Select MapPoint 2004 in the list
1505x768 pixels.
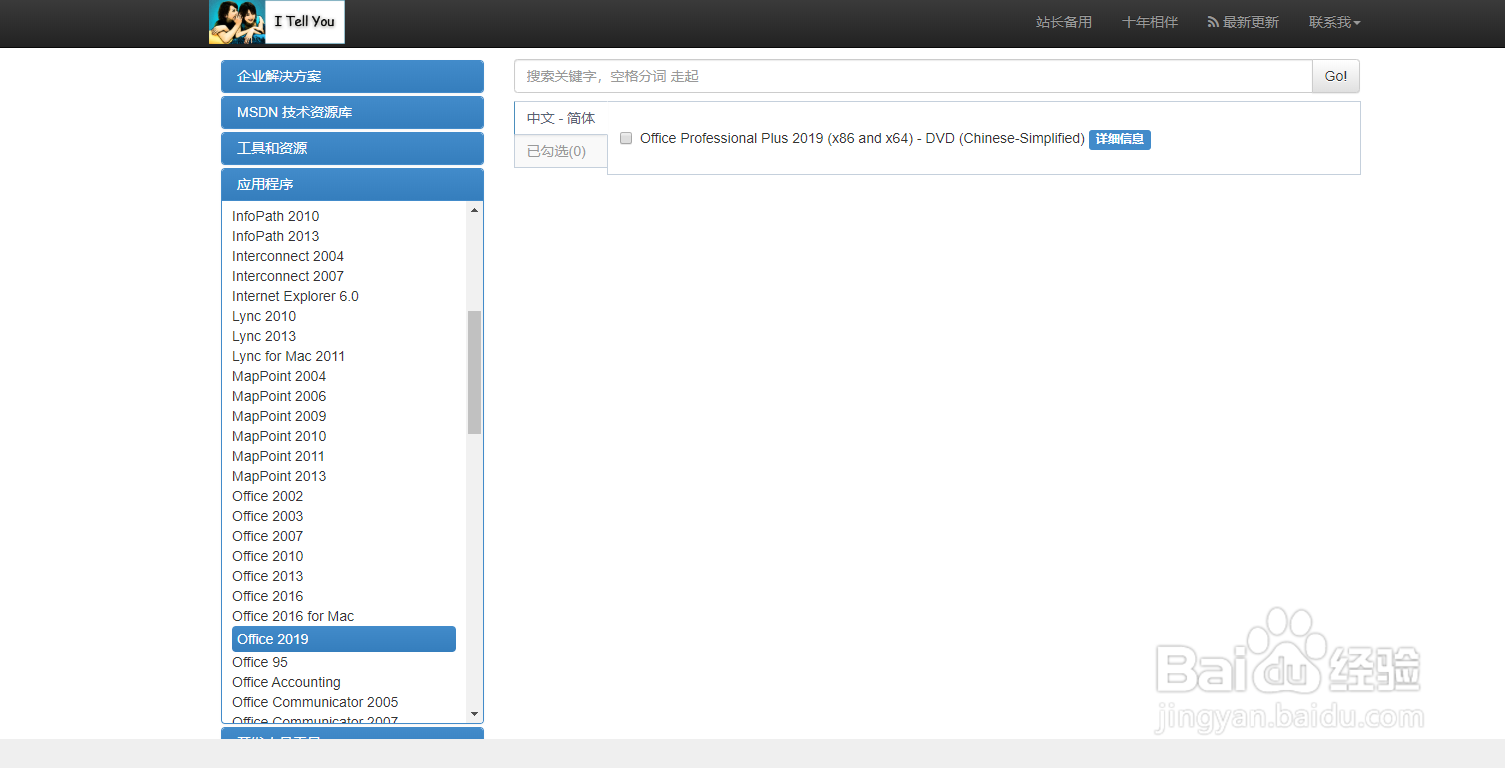pyautogui.click(x=279, y=376)
